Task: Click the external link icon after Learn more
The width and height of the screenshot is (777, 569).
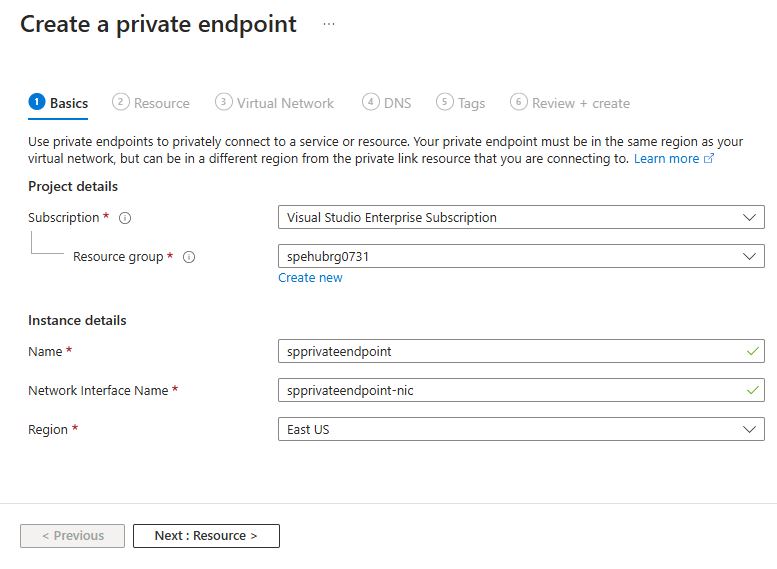Action: (x=709, y=159)
